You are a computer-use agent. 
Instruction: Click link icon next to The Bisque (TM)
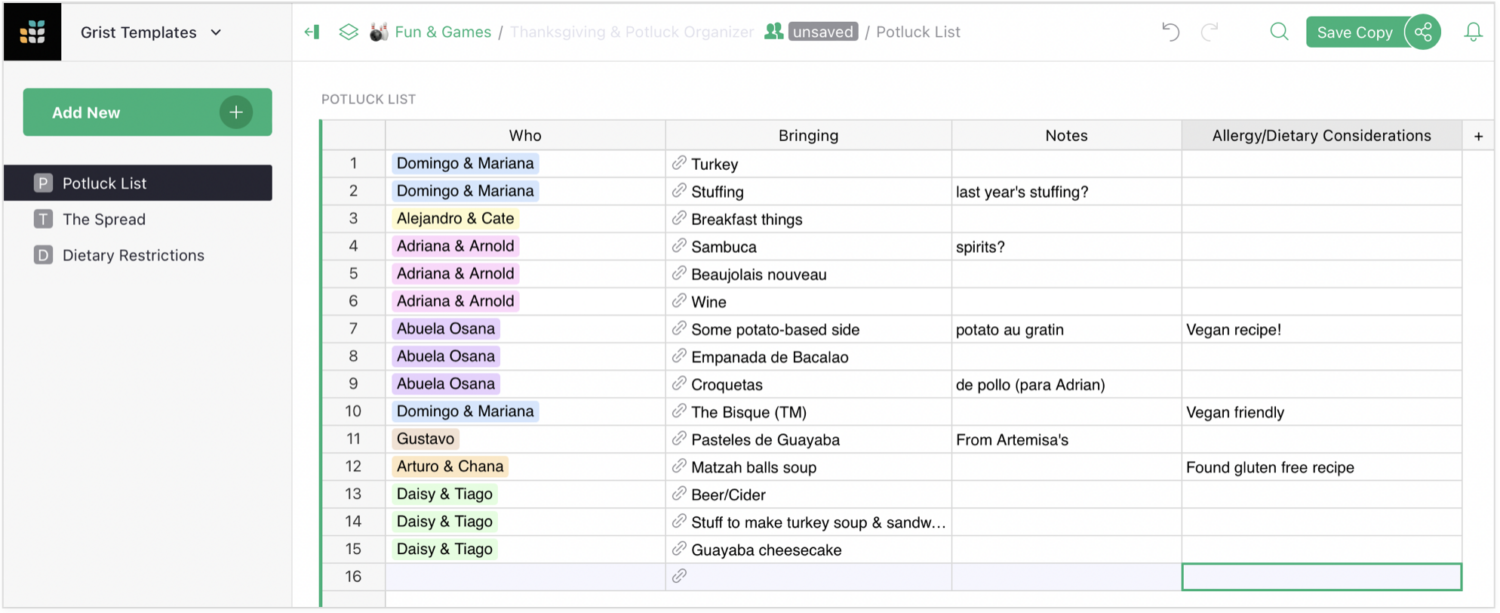pyautogui.click(x=679, y=411)
